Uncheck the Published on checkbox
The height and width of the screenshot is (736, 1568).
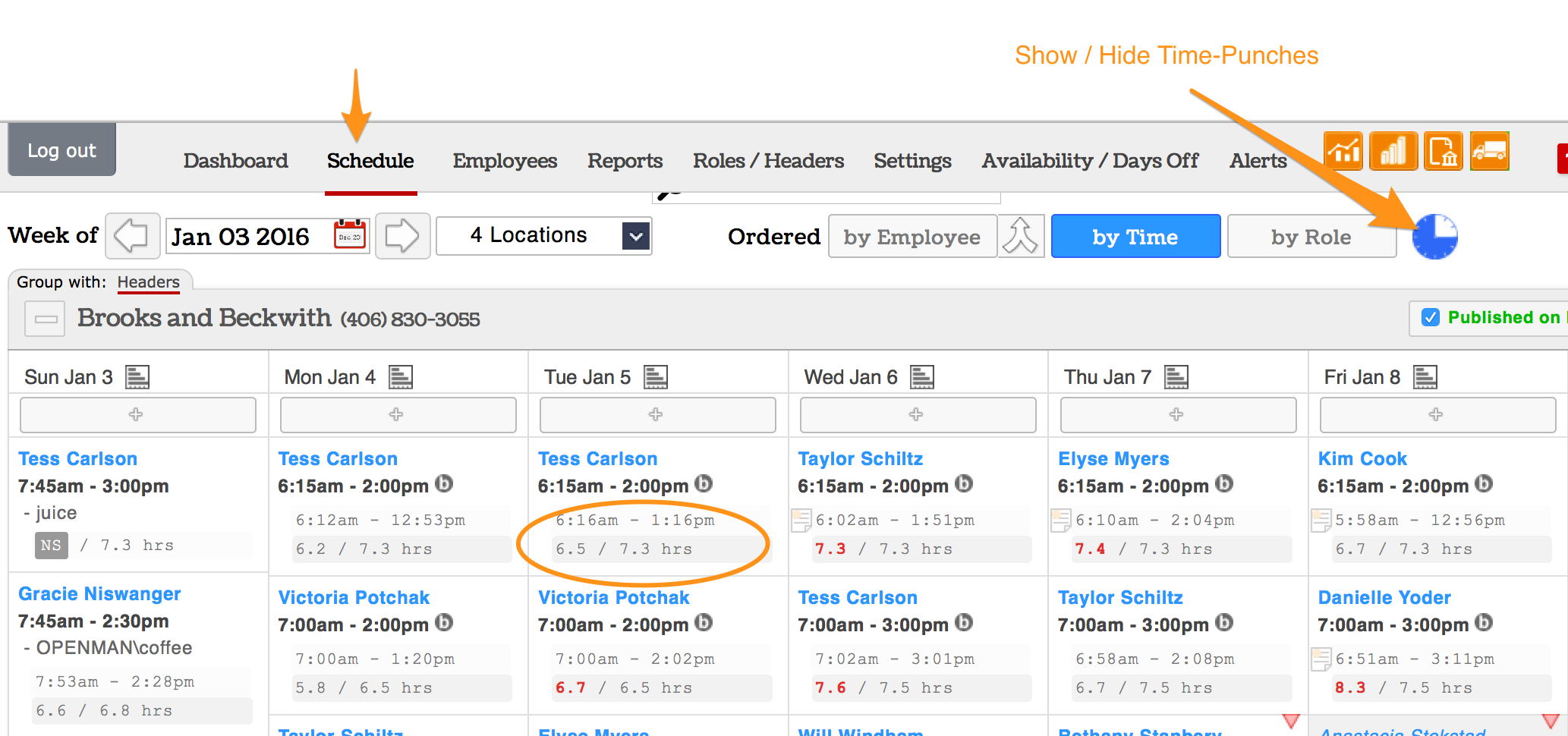[1431, 318]
